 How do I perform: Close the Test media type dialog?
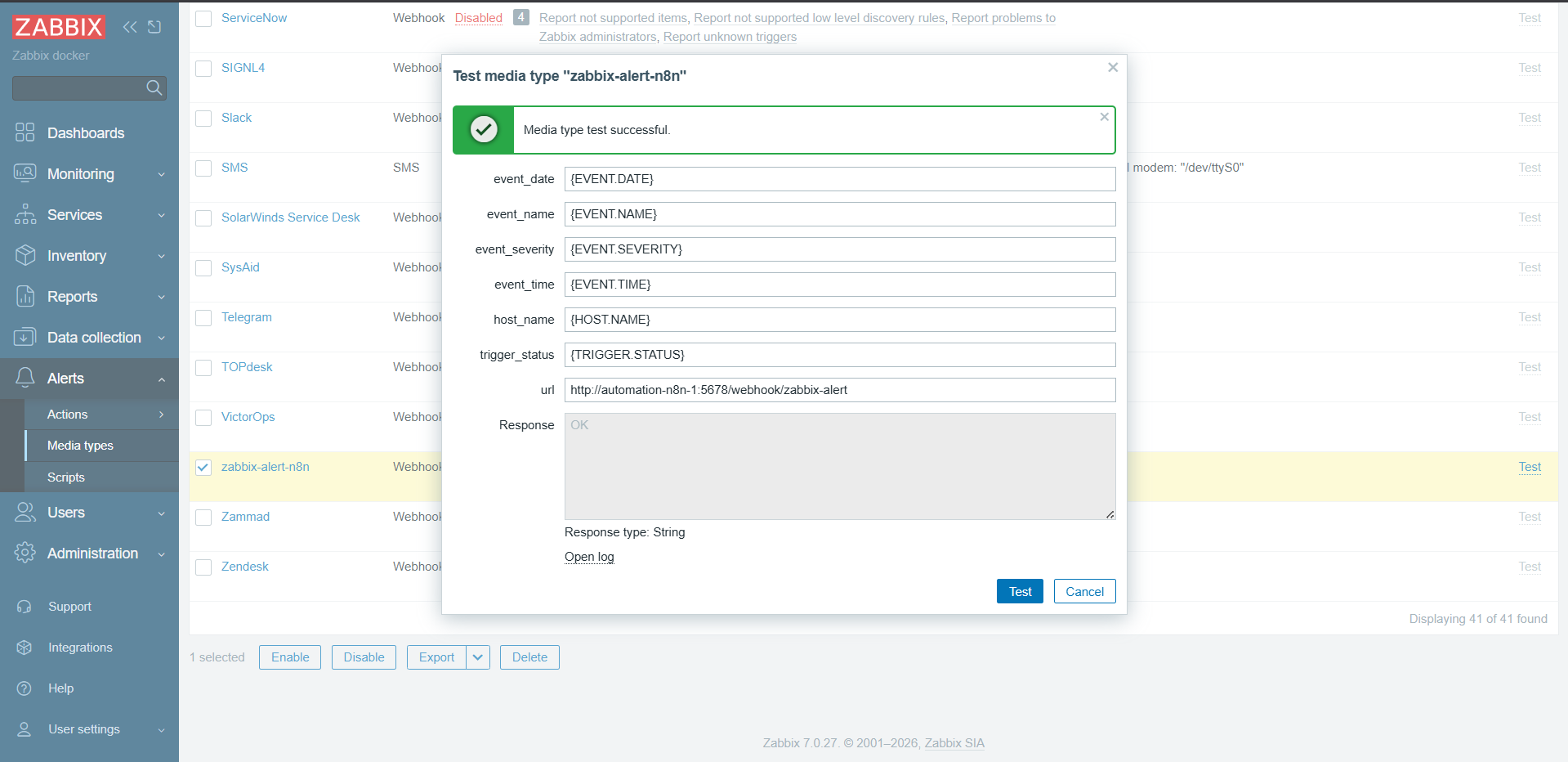coord(1113,67)
